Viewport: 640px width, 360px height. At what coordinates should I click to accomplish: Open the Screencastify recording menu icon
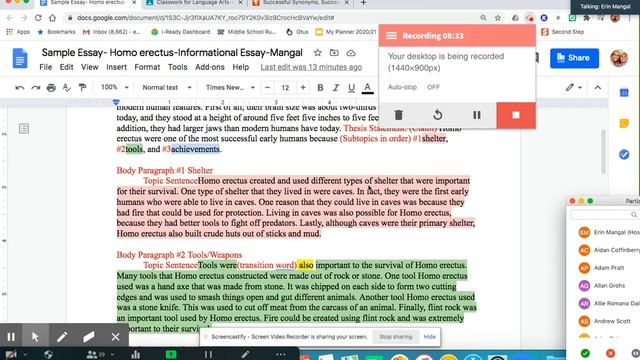pos(391,36)
